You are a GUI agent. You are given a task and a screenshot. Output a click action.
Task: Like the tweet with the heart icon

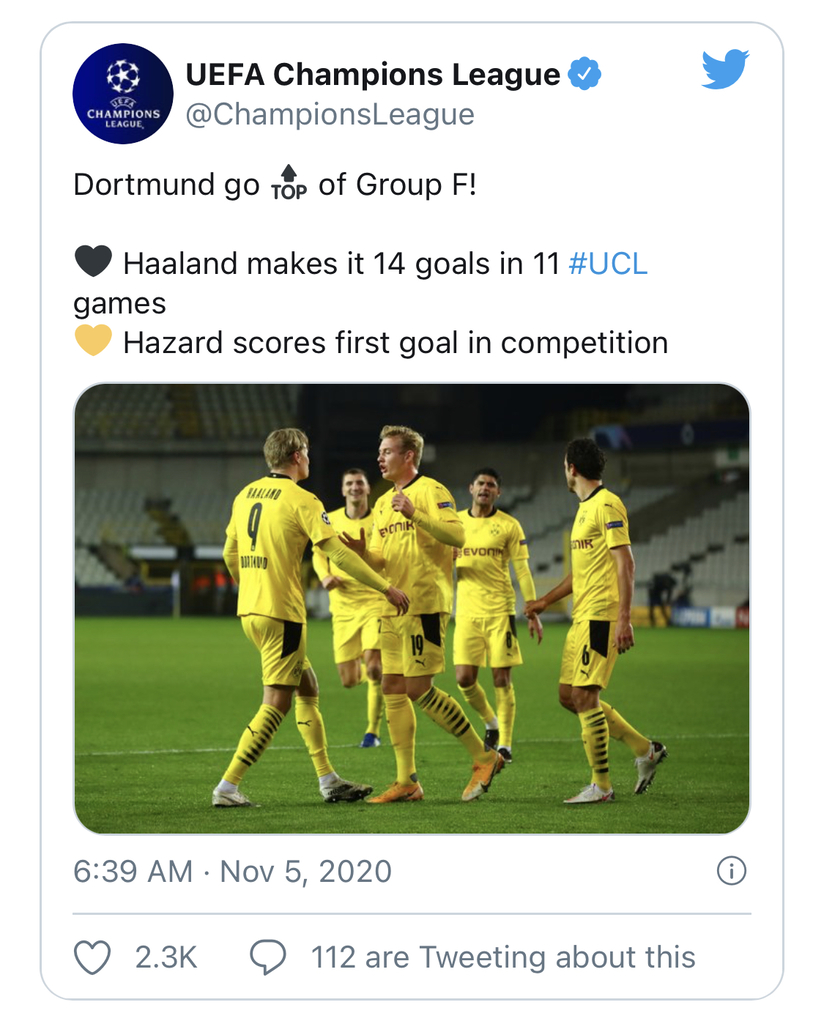[x=92, y=957]
